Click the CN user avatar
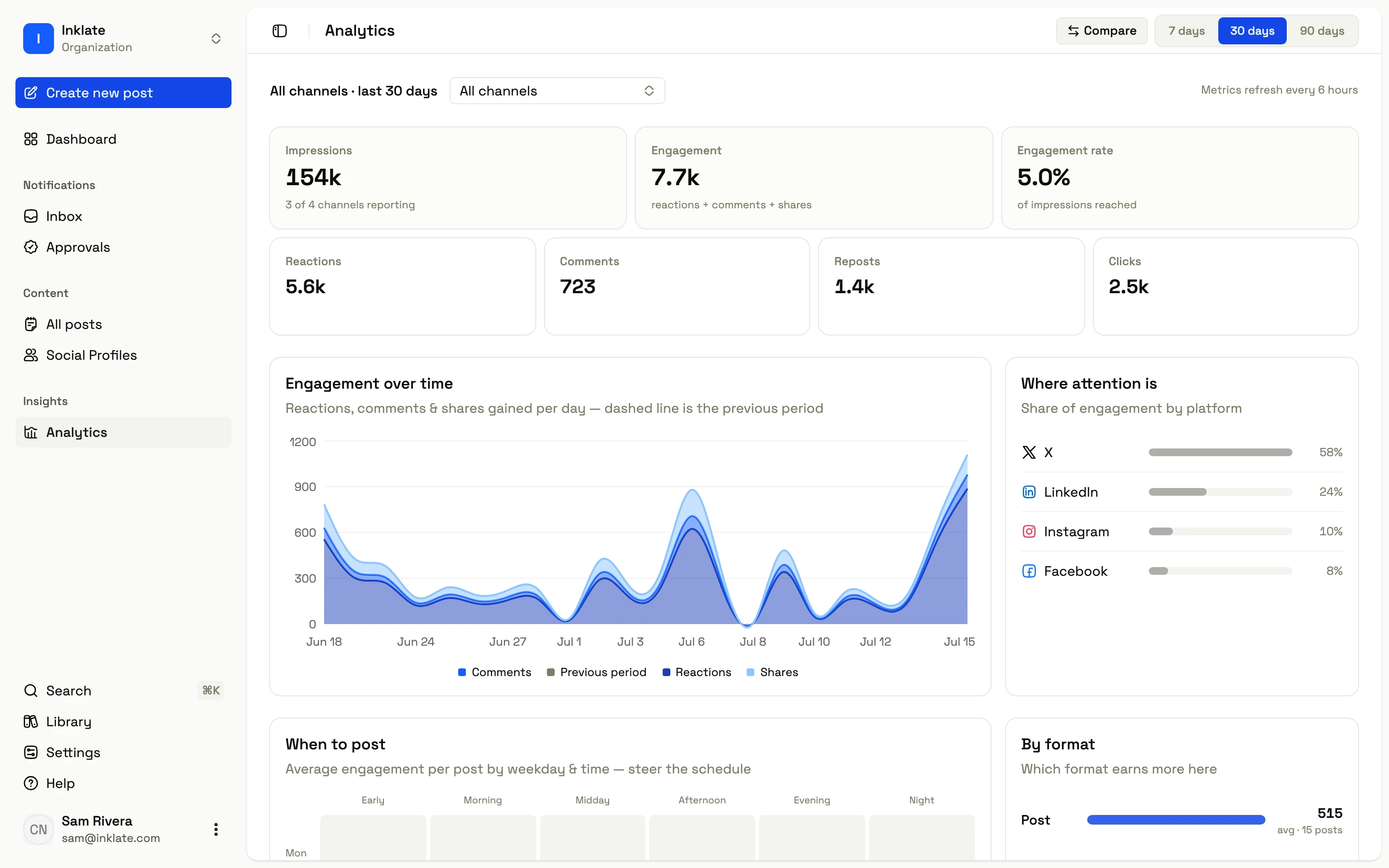 point(39,829)
